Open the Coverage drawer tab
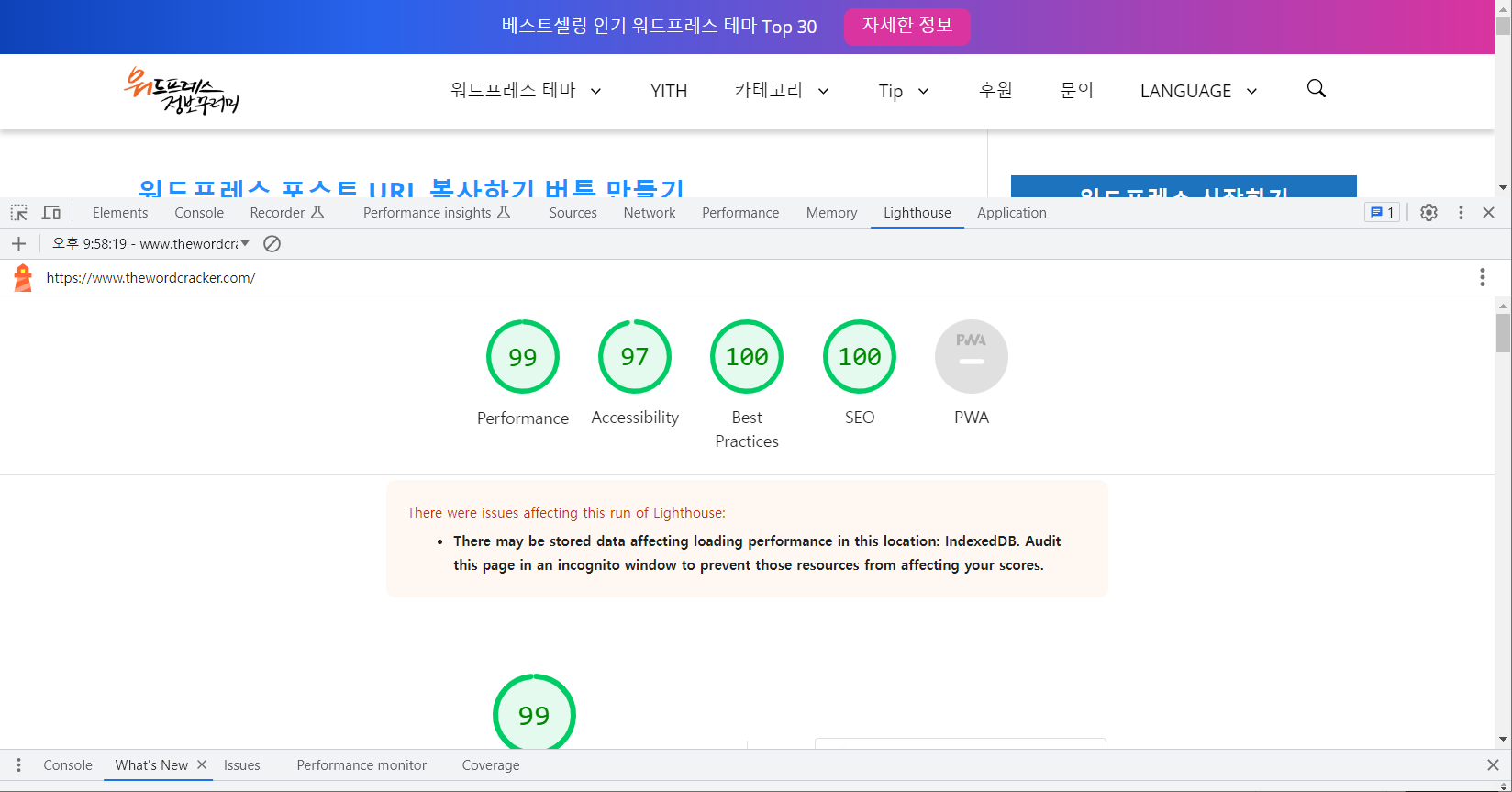1512x792 pixels. click(x=491, y=765)
